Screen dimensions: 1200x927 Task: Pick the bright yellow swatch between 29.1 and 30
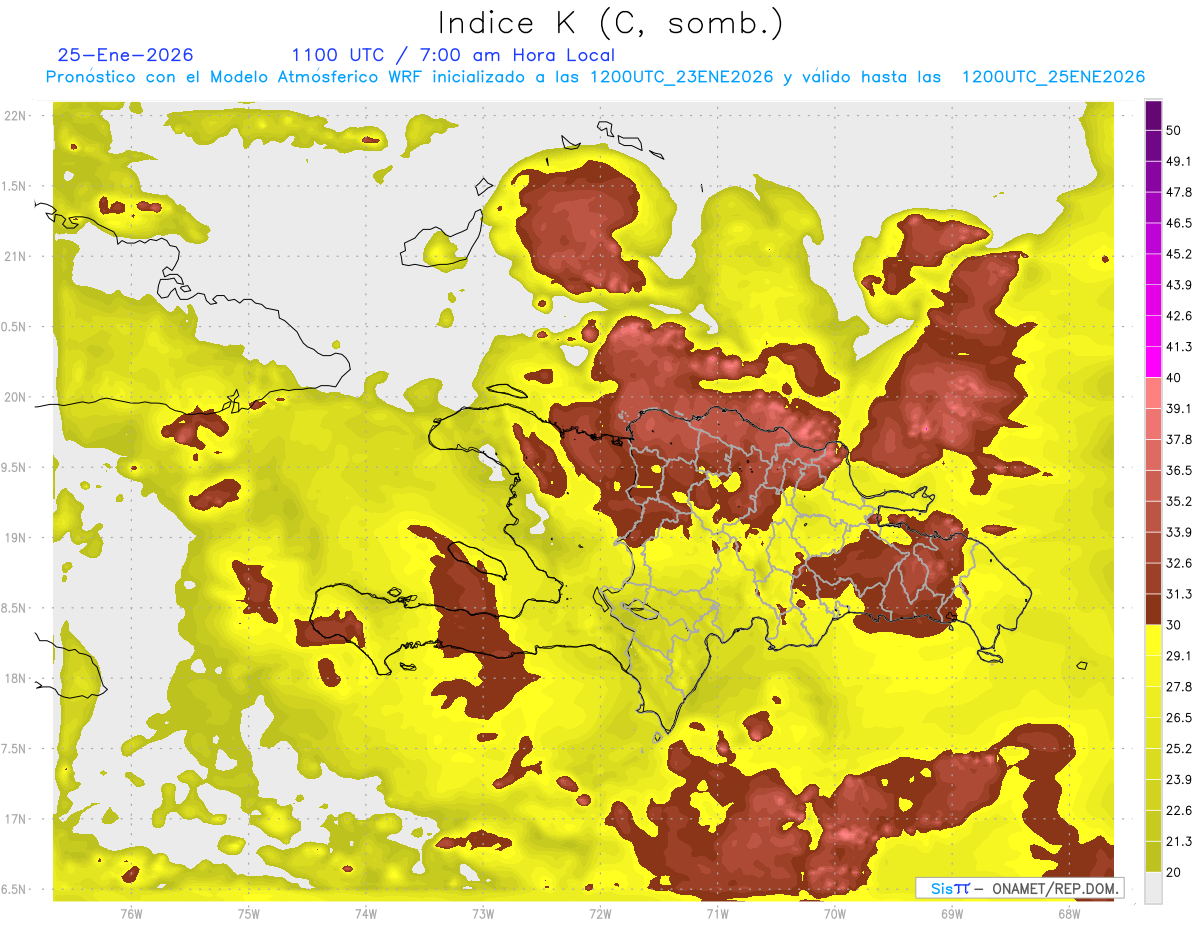point(1153,640)
